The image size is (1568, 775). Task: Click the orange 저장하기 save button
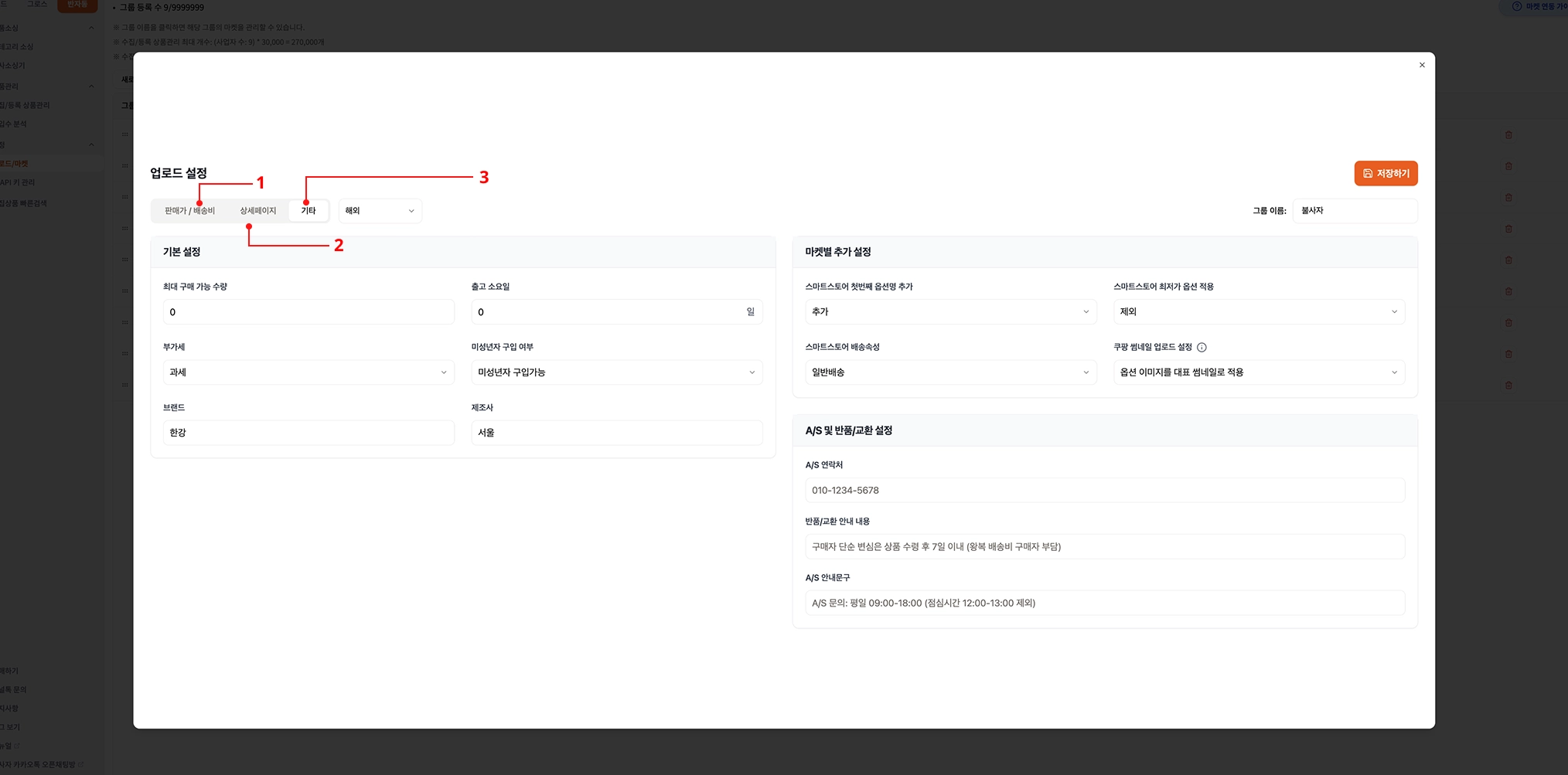coord(1386,173)
